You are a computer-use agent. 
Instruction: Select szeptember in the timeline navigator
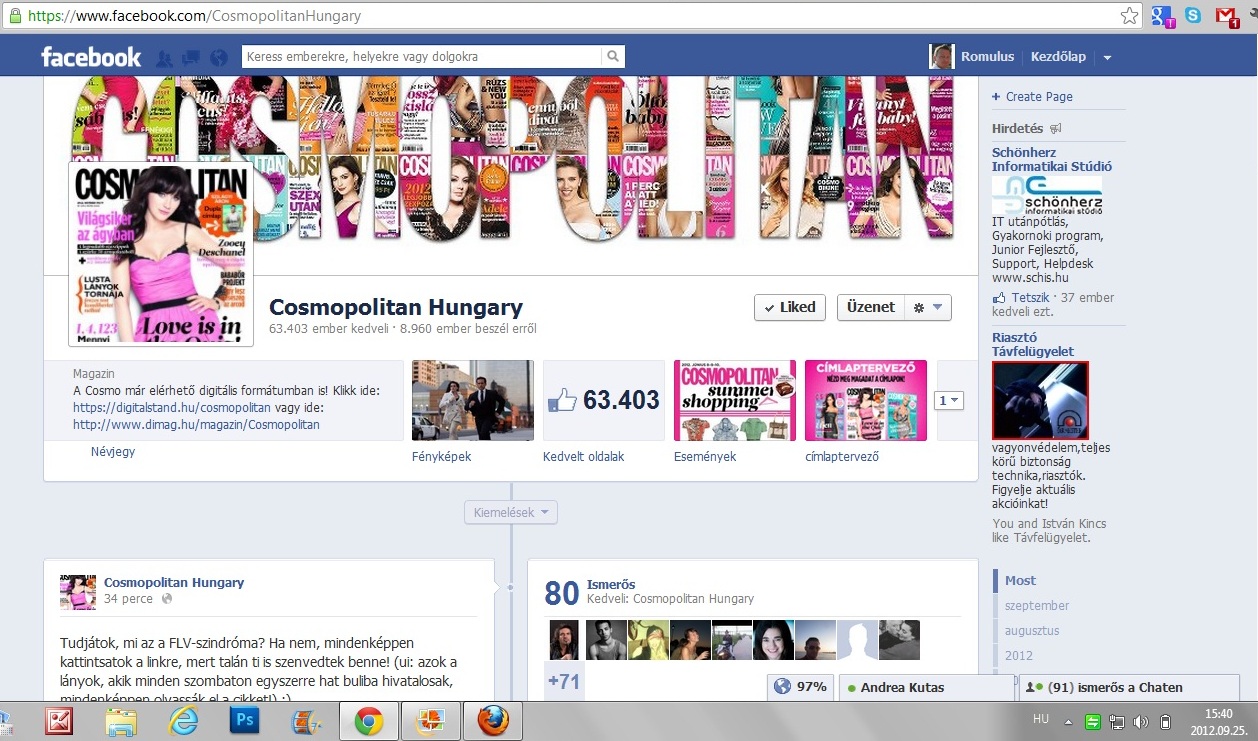[x=1037, y=606]
